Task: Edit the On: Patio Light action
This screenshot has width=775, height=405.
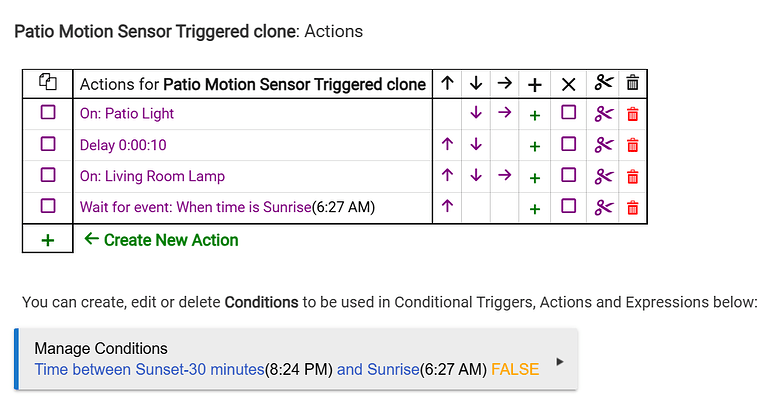Action: [x=127, y=114]
